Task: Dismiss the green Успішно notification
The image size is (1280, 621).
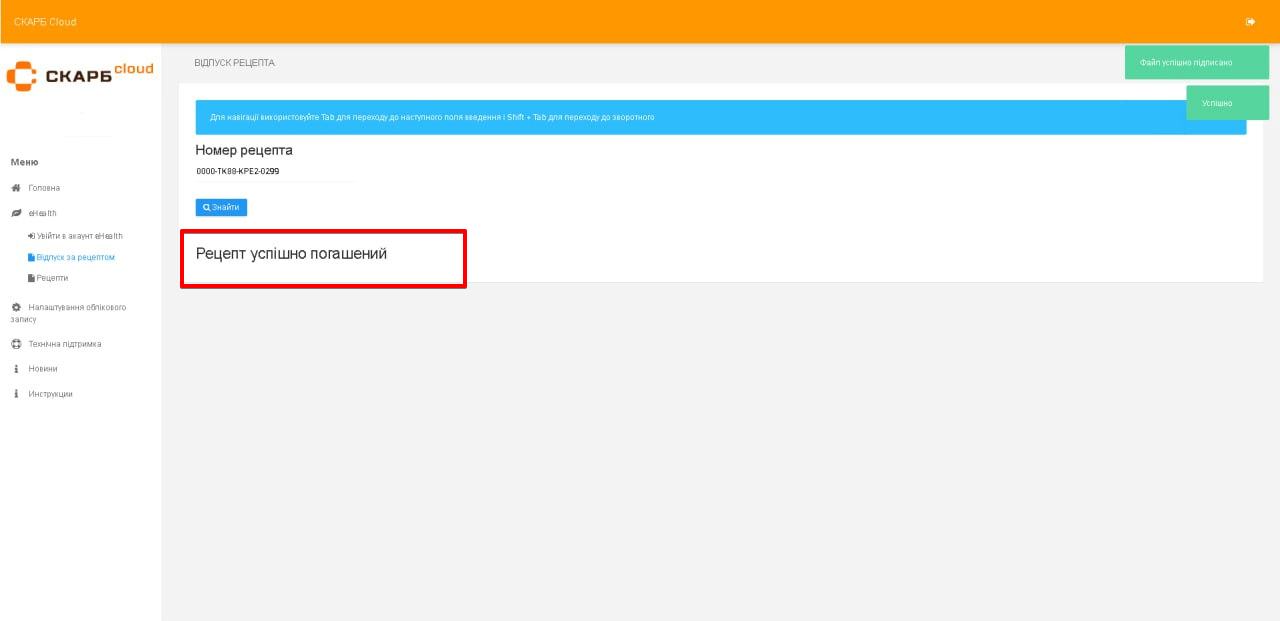Action: (x=1227, y=103)
